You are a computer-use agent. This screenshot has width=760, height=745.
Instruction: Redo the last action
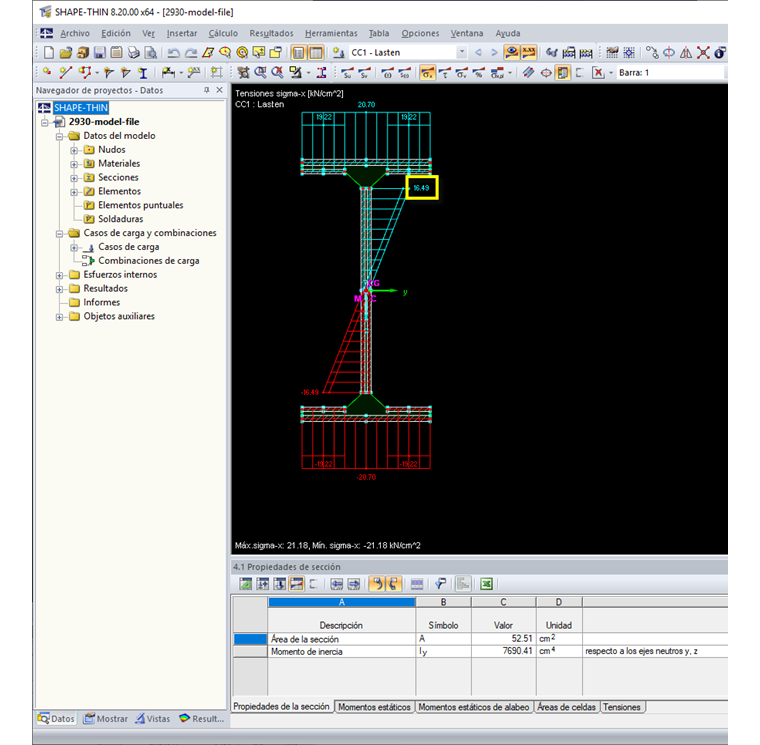pos(191,52)
